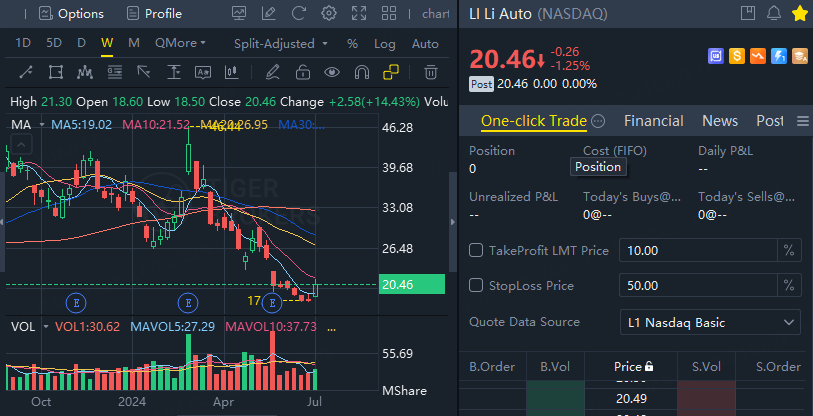Open the Quote Data Source dropdown
This screenshot has height=416, width=813.
point(710,323)
